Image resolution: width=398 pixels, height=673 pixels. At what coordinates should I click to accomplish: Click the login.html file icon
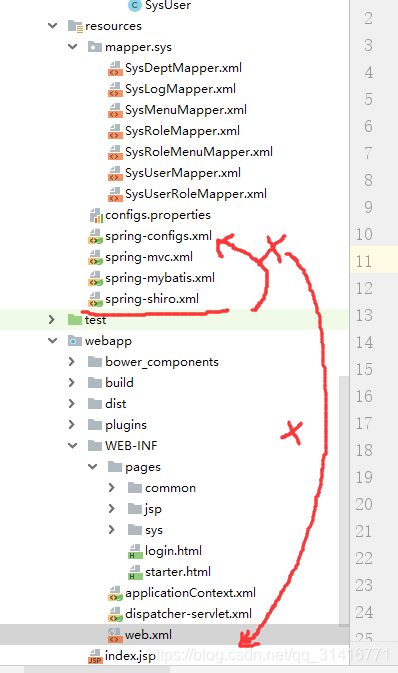point(135,551)
